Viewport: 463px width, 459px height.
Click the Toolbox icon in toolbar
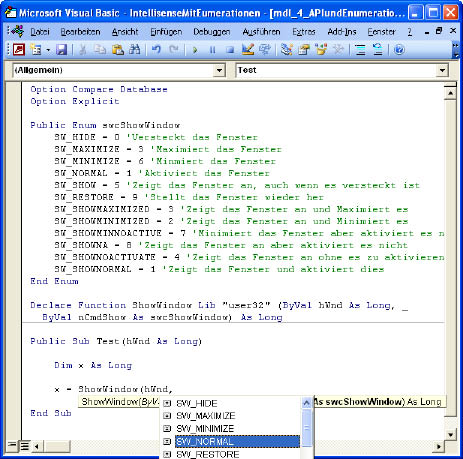[x=338, y=50]
